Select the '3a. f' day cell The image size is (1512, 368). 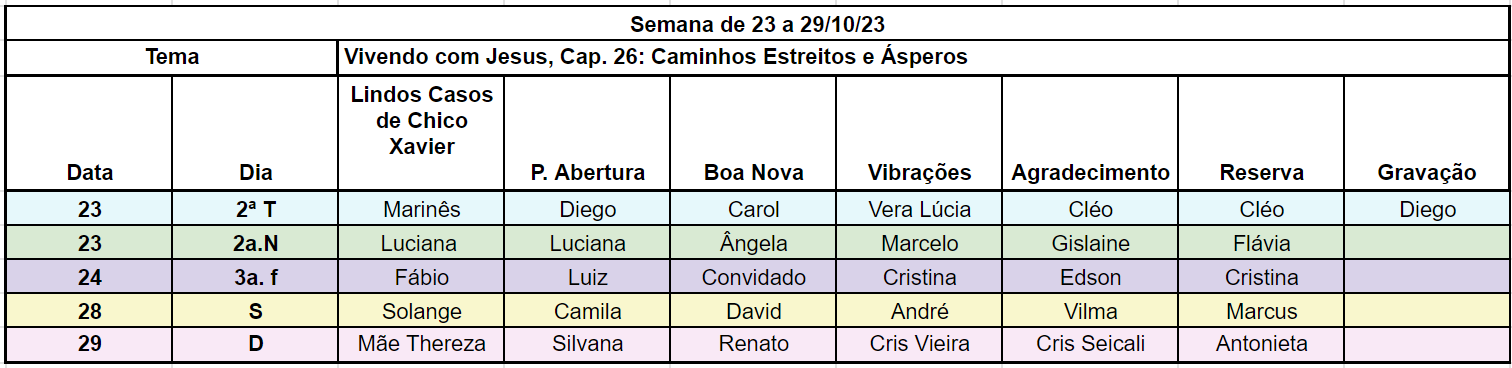(256, 278)
